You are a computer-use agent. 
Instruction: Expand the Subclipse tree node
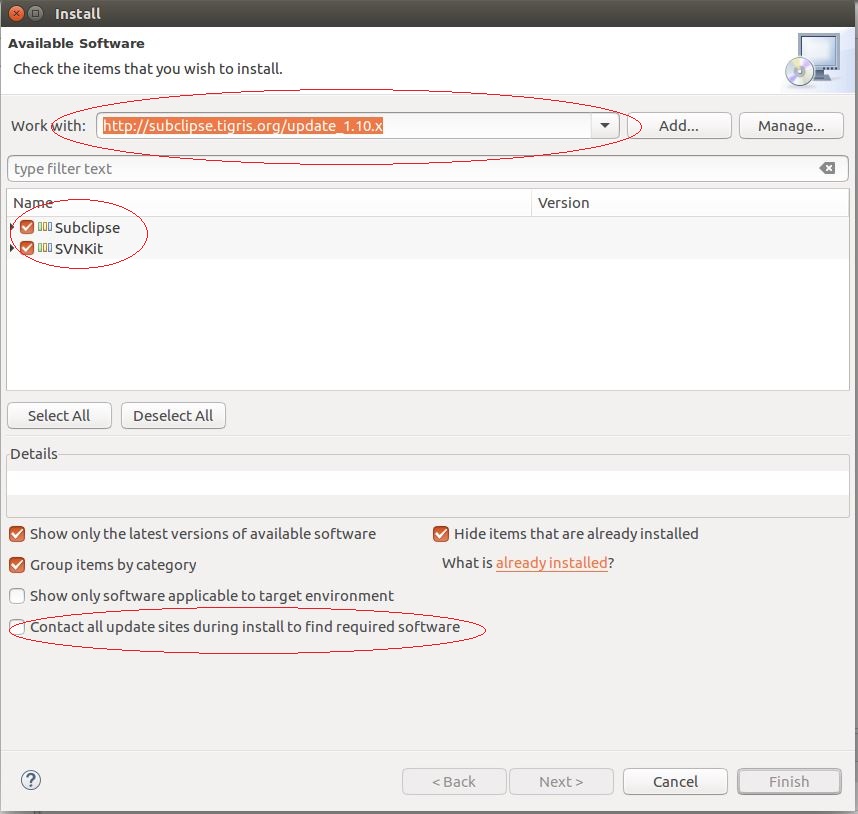(x=11, y=228)
